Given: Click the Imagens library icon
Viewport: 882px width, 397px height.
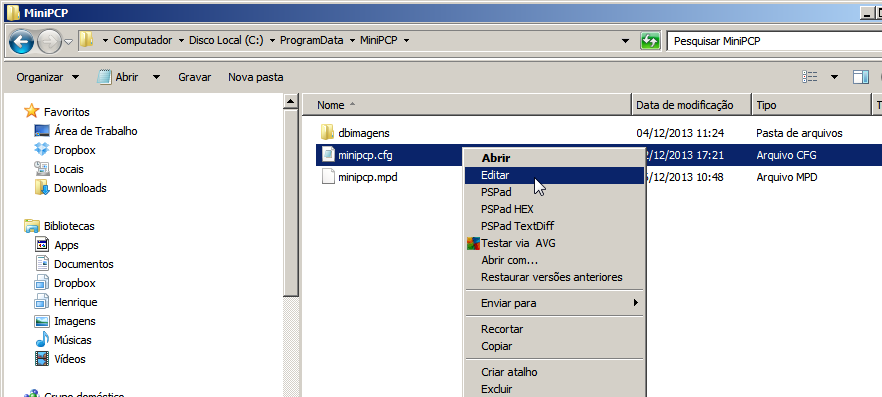Looking at the screenshot, I should (x=42, y=321).
